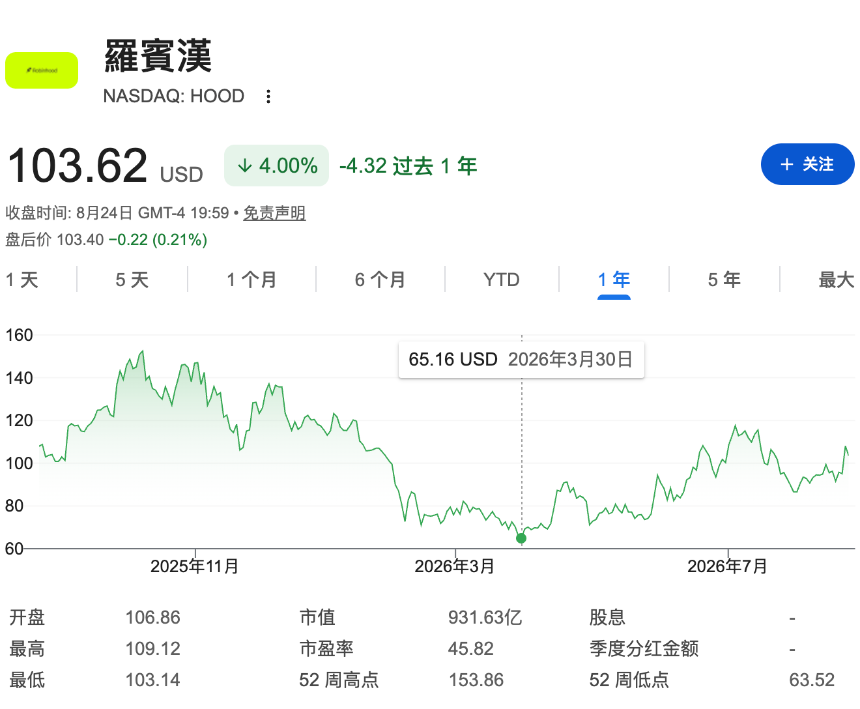
Task: Click the 52 周低点 label
Action: pyautogui.click(x=629, y=680)
